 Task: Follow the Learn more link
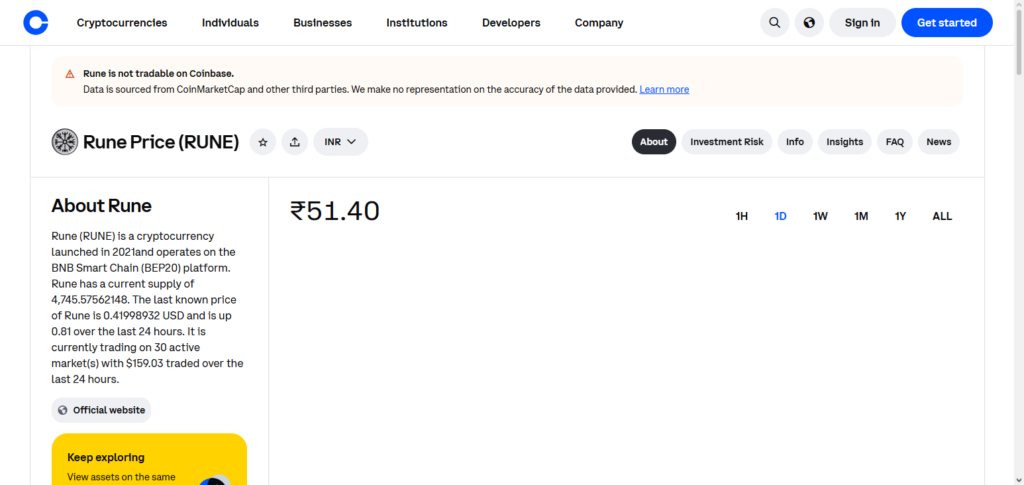(x=664, y=89)
